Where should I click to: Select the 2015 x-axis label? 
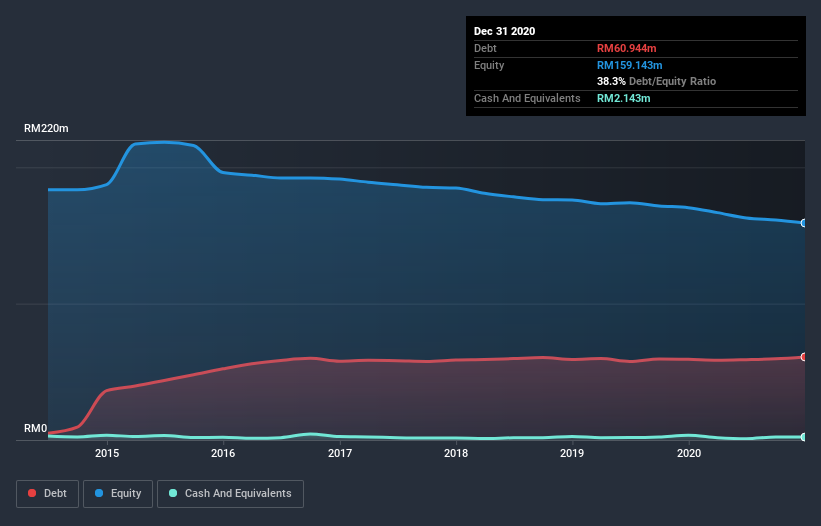point(107,453)
